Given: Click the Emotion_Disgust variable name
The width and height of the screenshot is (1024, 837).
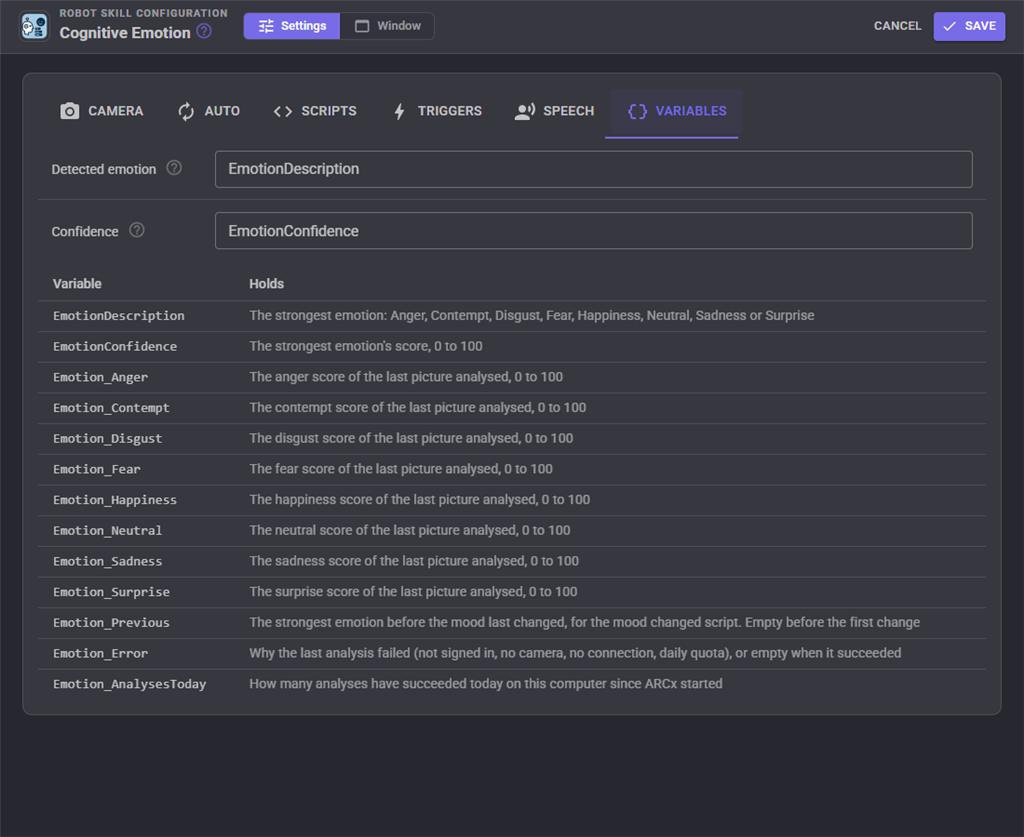Looking at the screenshot, I should point(108,439).
